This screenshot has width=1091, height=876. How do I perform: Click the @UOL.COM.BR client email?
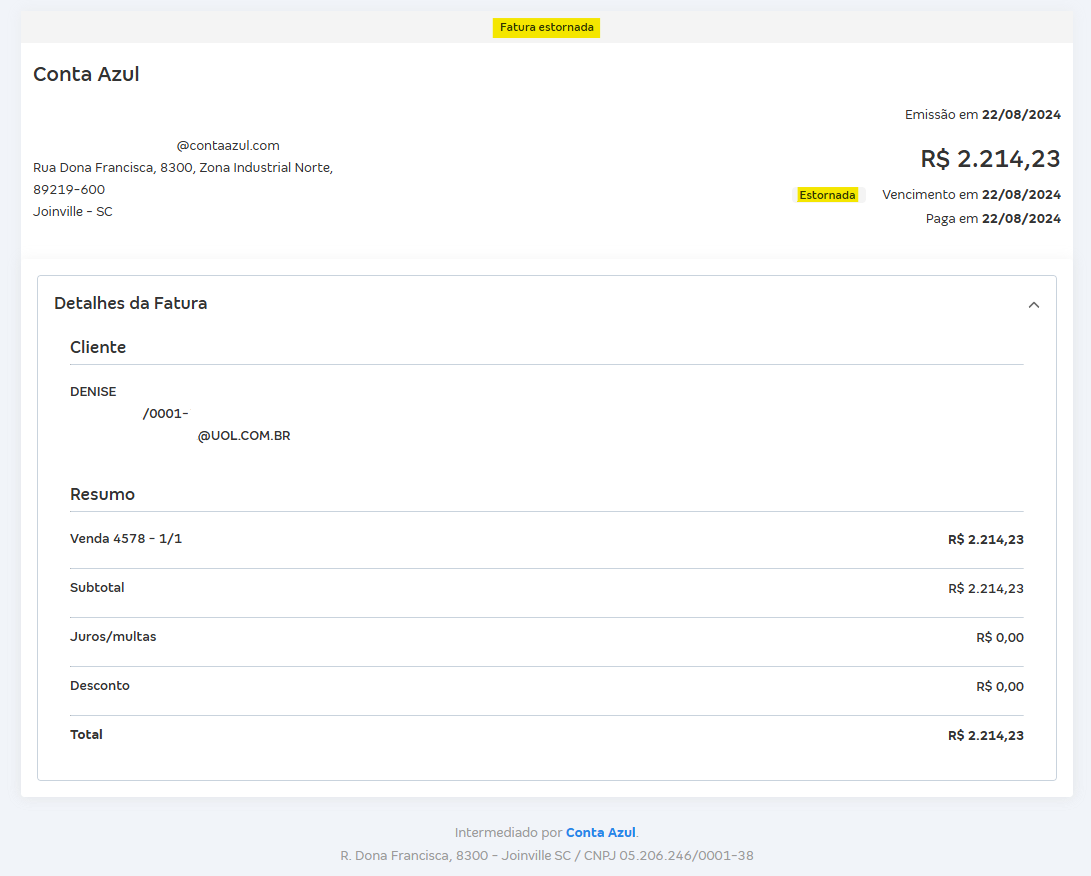[244, 436]
